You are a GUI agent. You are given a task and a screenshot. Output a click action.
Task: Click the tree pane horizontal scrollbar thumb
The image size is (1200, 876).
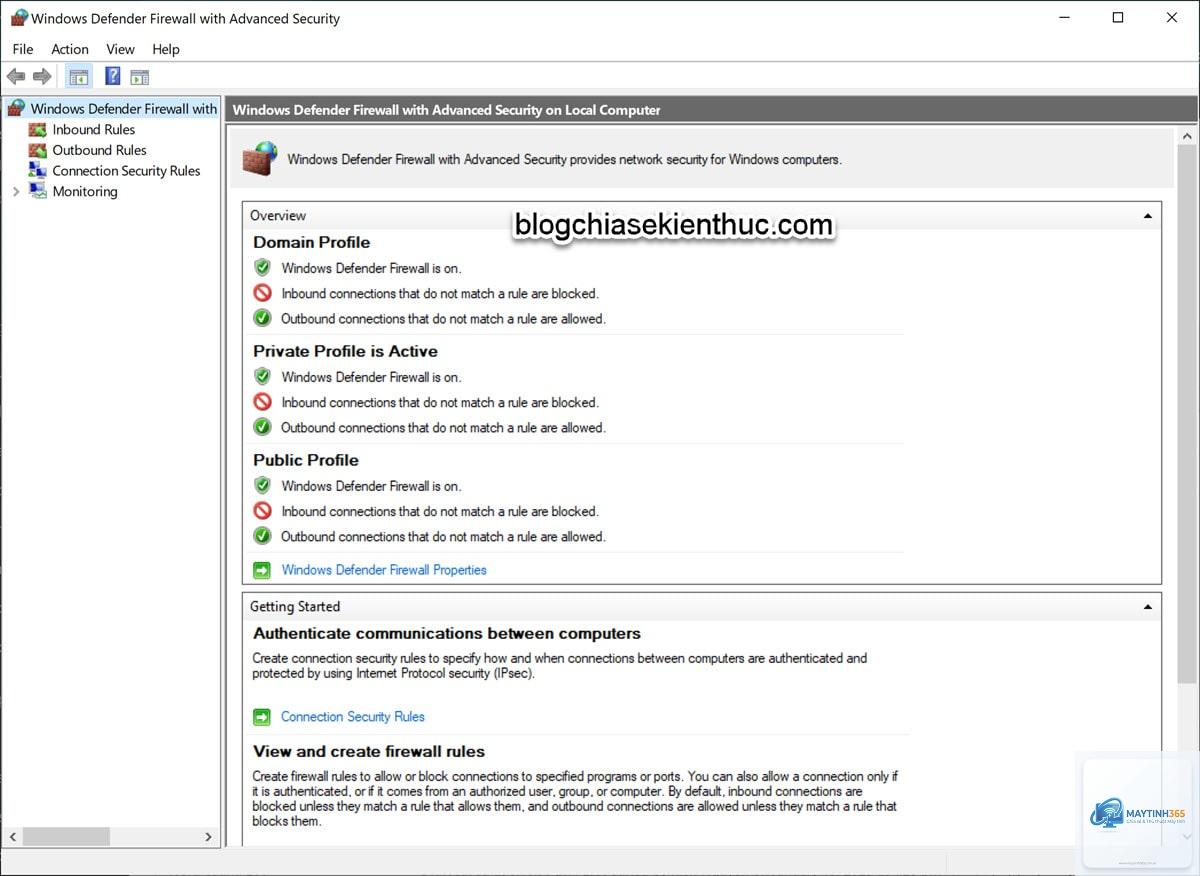tap(66, 837)
